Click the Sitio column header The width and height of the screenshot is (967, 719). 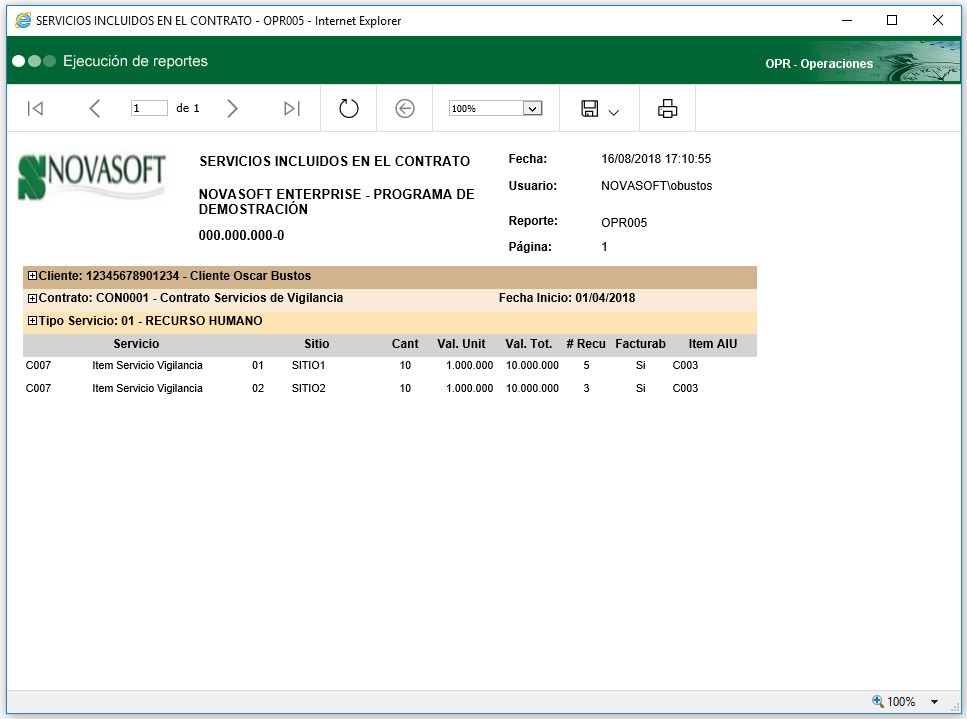316,344
